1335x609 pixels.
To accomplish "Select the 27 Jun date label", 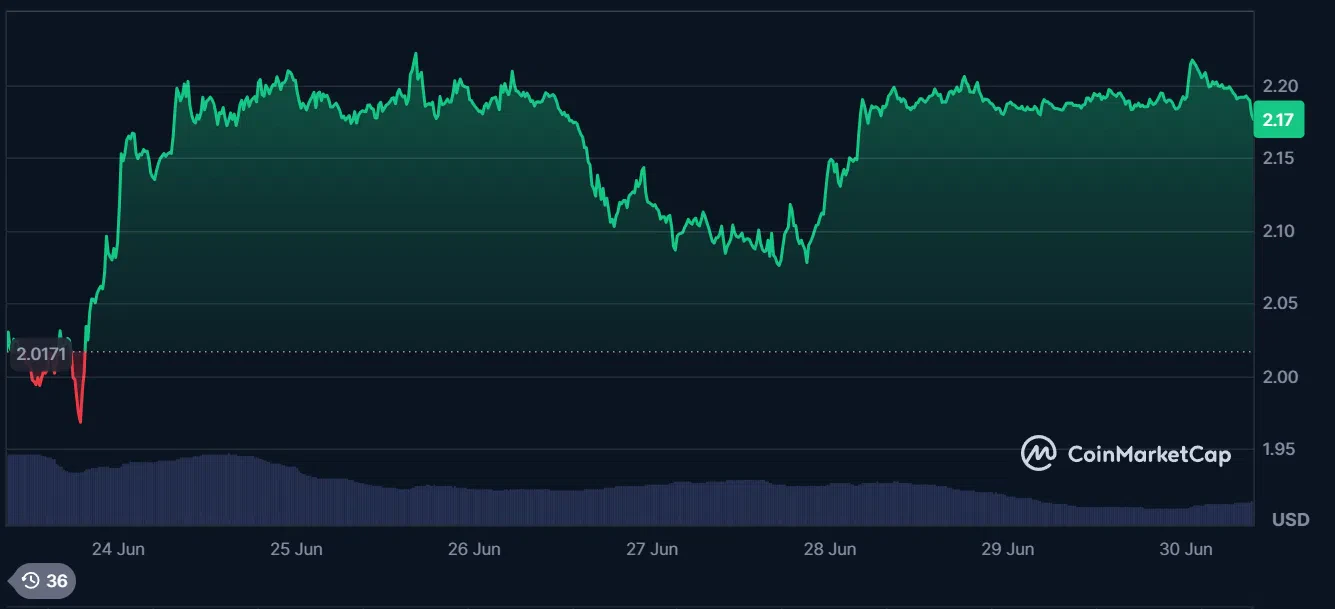I will pos(652,549).
